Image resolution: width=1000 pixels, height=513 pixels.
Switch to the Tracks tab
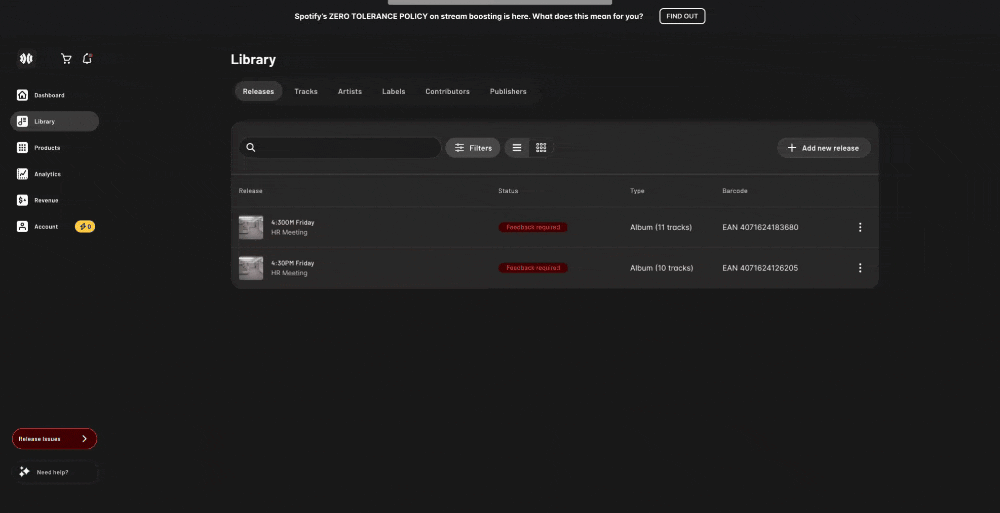[305, 91]
